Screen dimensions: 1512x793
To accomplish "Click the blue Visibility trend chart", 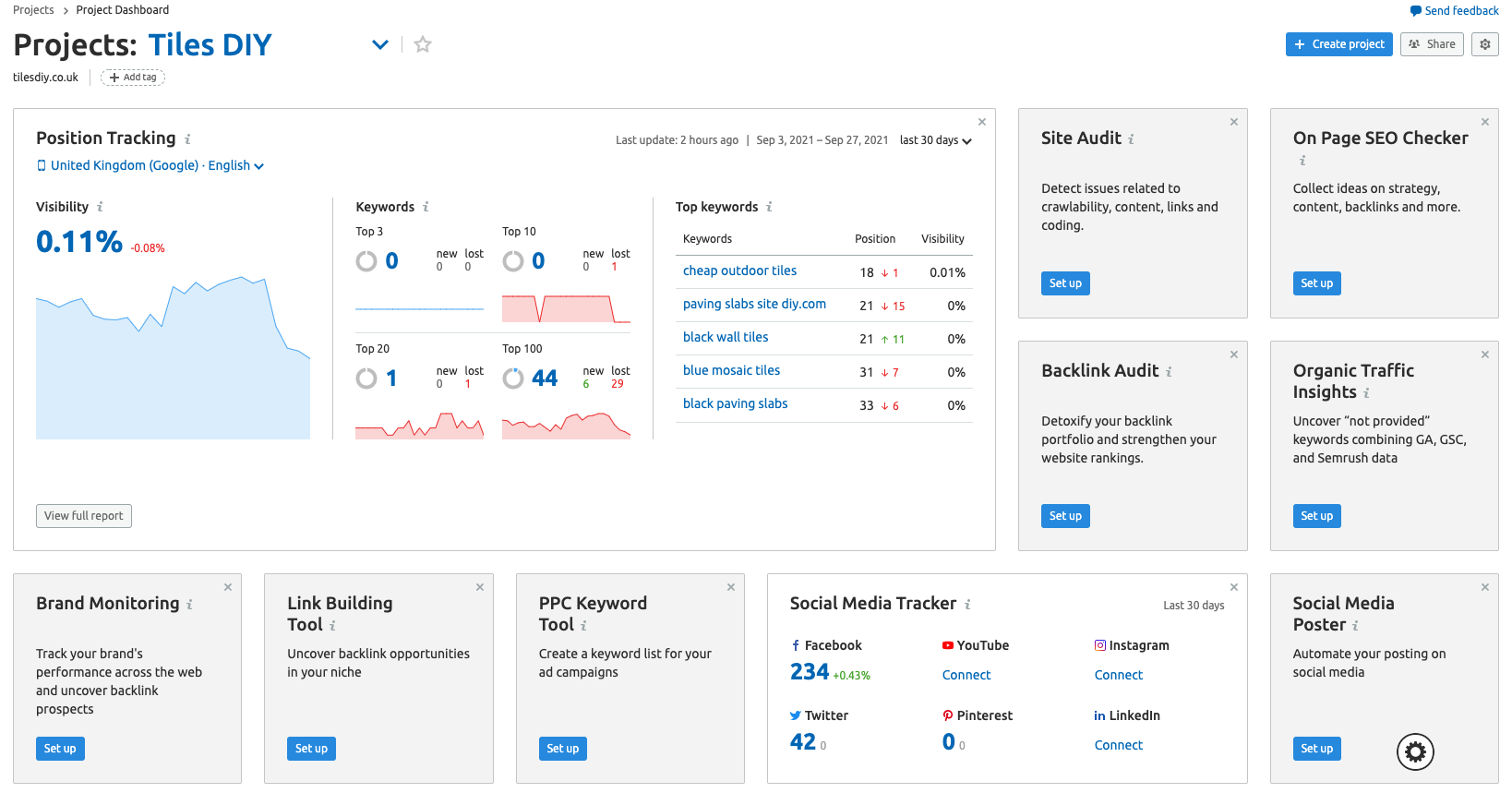I will tap(173, 358).
